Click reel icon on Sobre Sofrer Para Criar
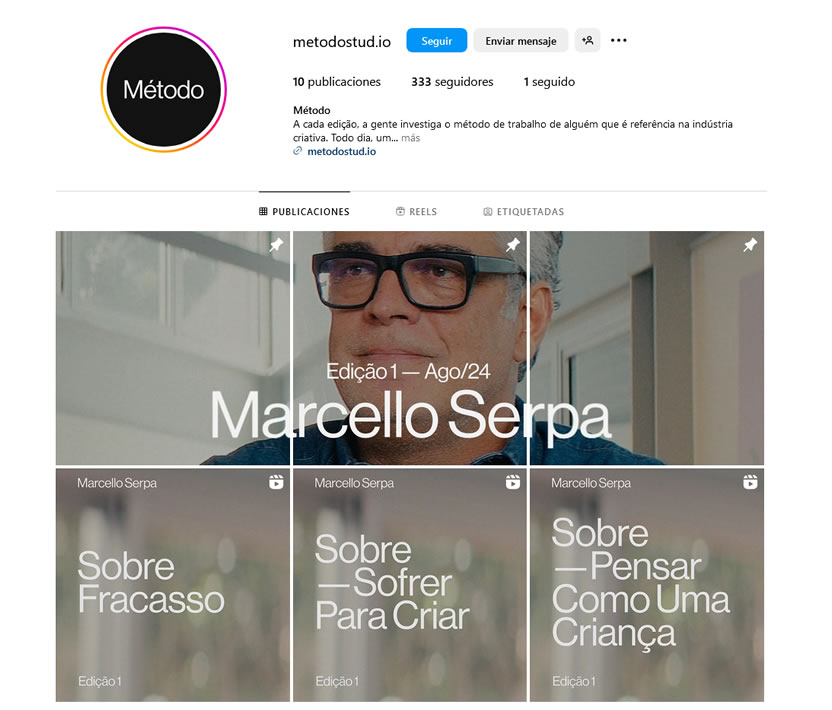Image resolution: width=832 pixels, height=710 pixels. click(513, 482)
